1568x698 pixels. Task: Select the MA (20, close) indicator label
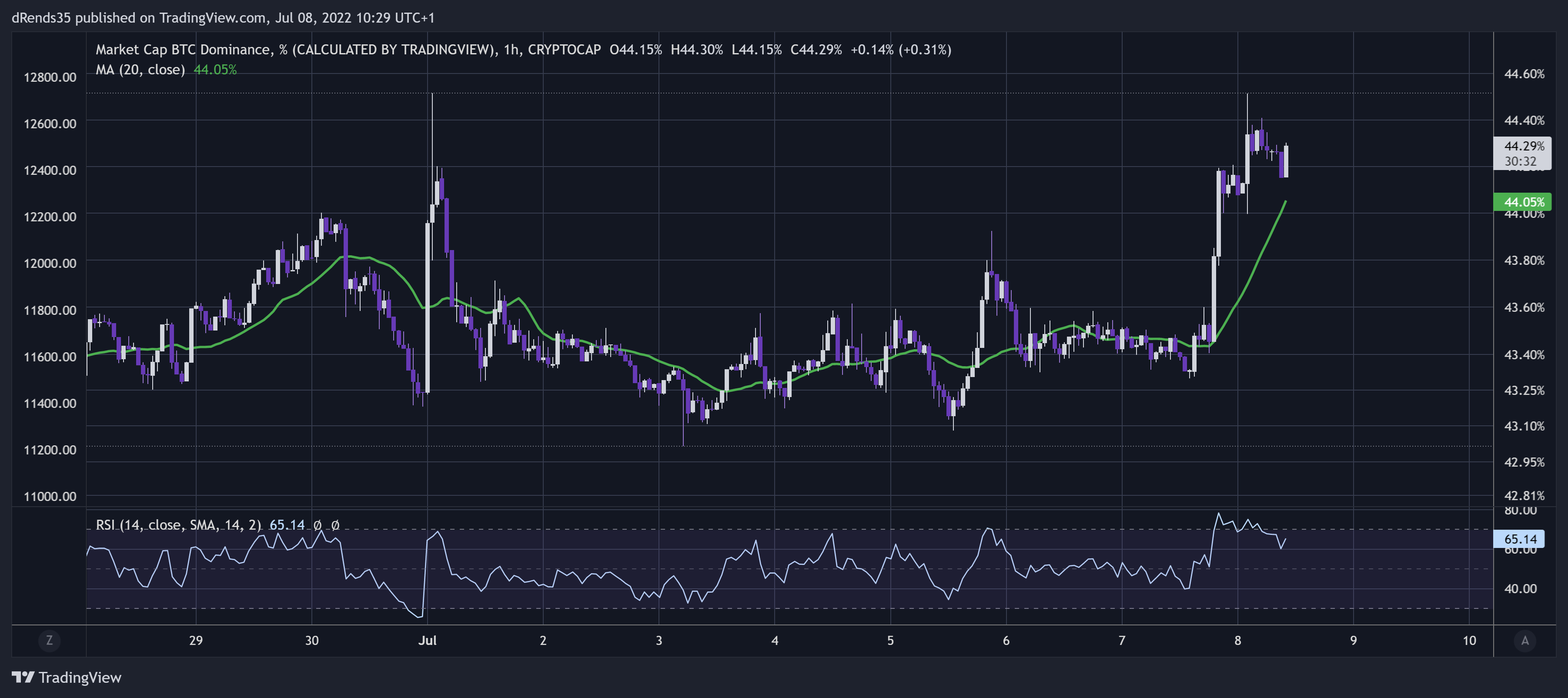pyautogui.click(x=140, y=70)
